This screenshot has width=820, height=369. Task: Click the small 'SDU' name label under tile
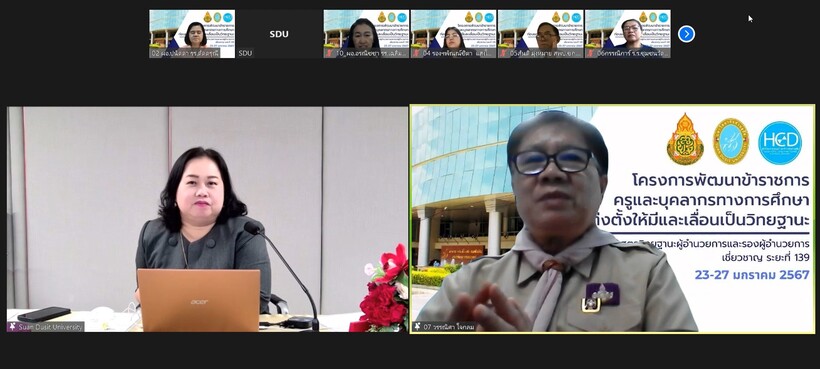[x=245, y=53]
